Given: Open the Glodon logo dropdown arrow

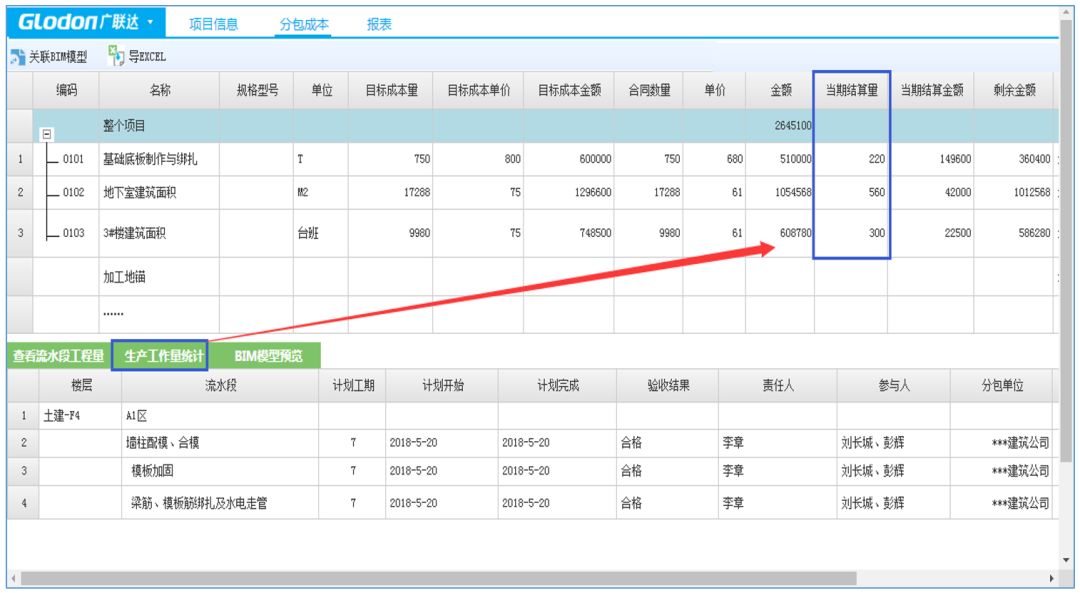Looking at the screenshot, I should tap(150, 22).
